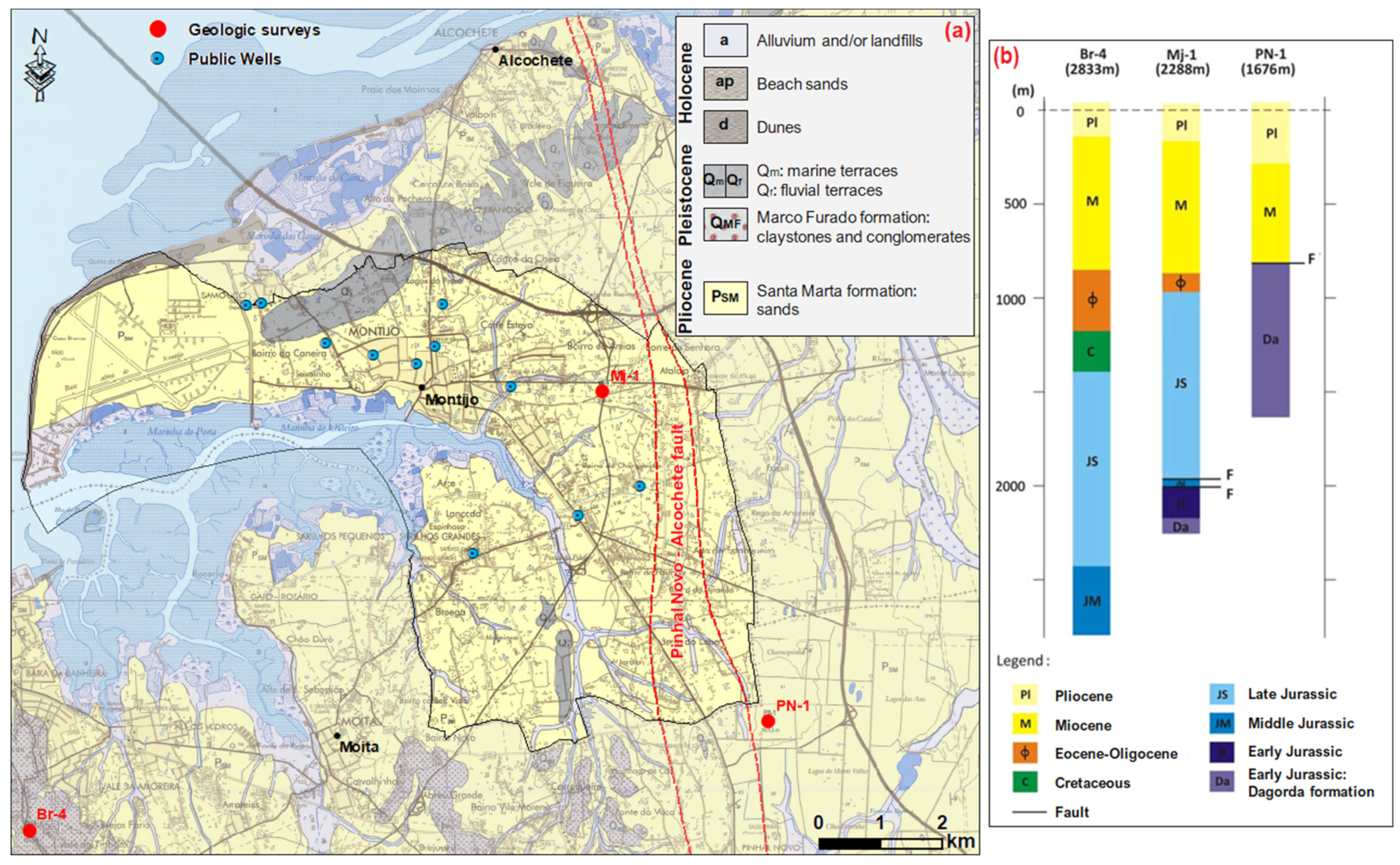Image resolution: width=1400 pixels, height=865 pixels.
Task: Click the red Br-4 survey marker
Action: click(x=29, y=831)
